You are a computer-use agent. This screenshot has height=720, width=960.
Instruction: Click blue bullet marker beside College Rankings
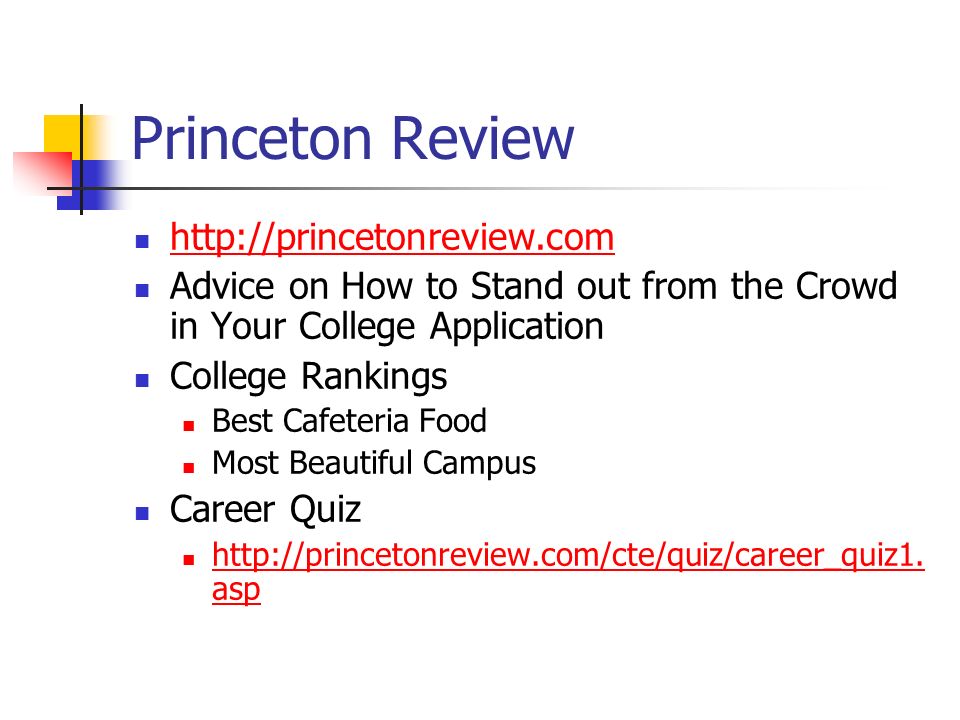point(142,381)
